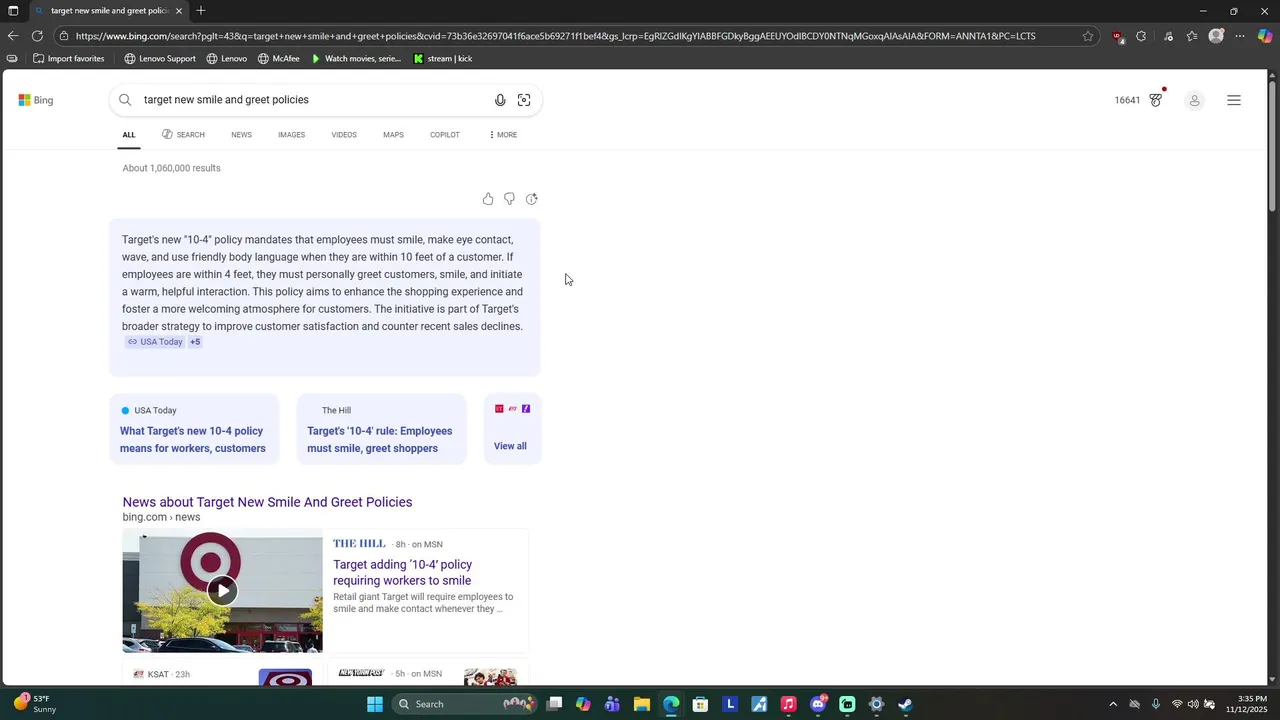The width and height of the screenshot is (1280, 720).
Task: Open the 'Watch movies, serie...' bookmark
Action: point(356,58)
